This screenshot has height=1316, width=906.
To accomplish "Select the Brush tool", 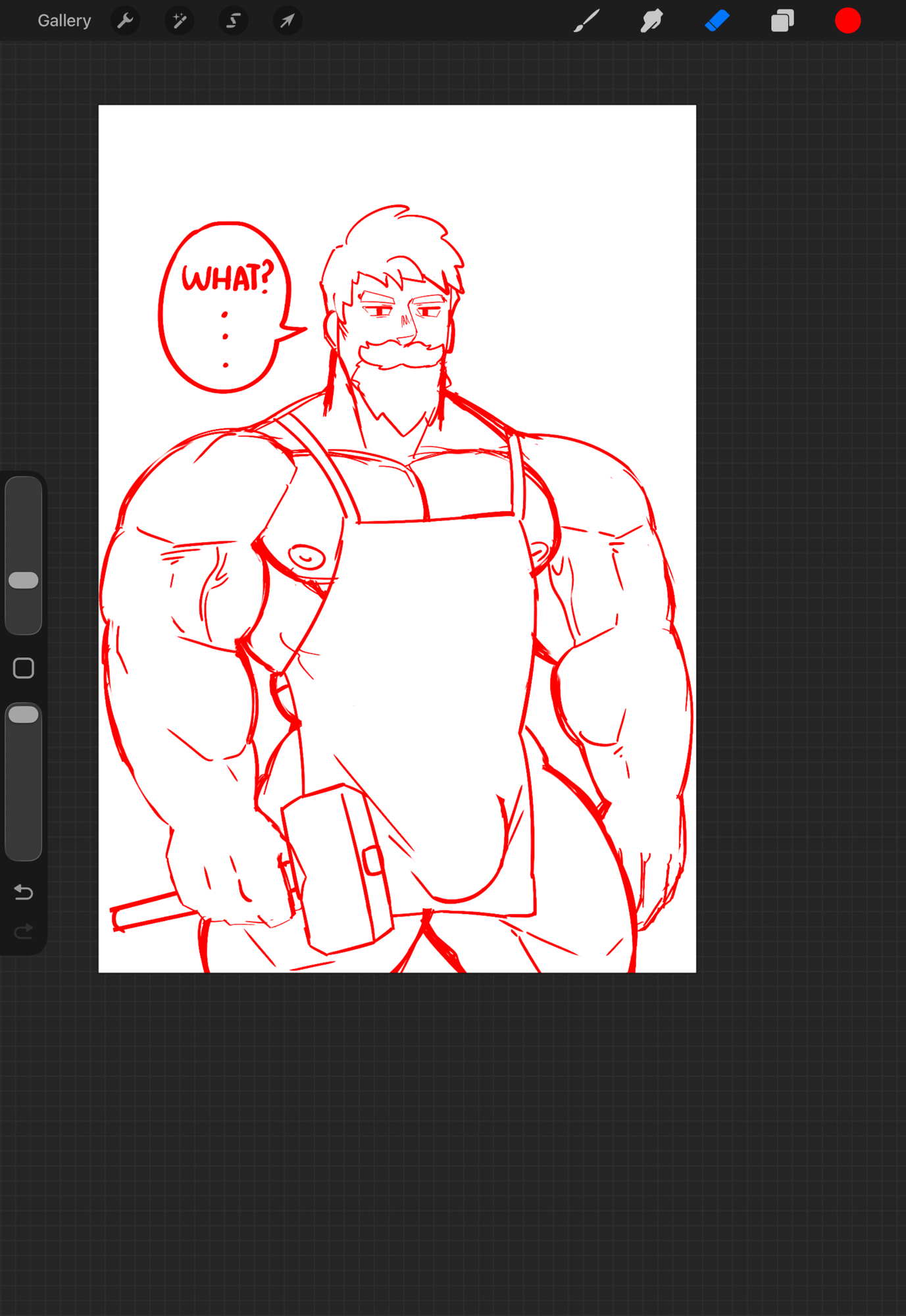I will pos(586,21).
